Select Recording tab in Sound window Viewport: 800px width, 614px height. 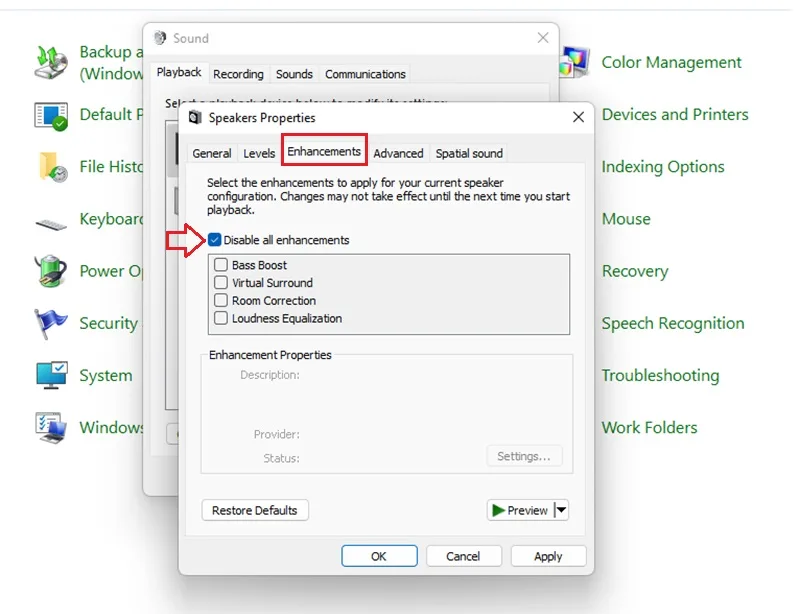coord(238,74)
